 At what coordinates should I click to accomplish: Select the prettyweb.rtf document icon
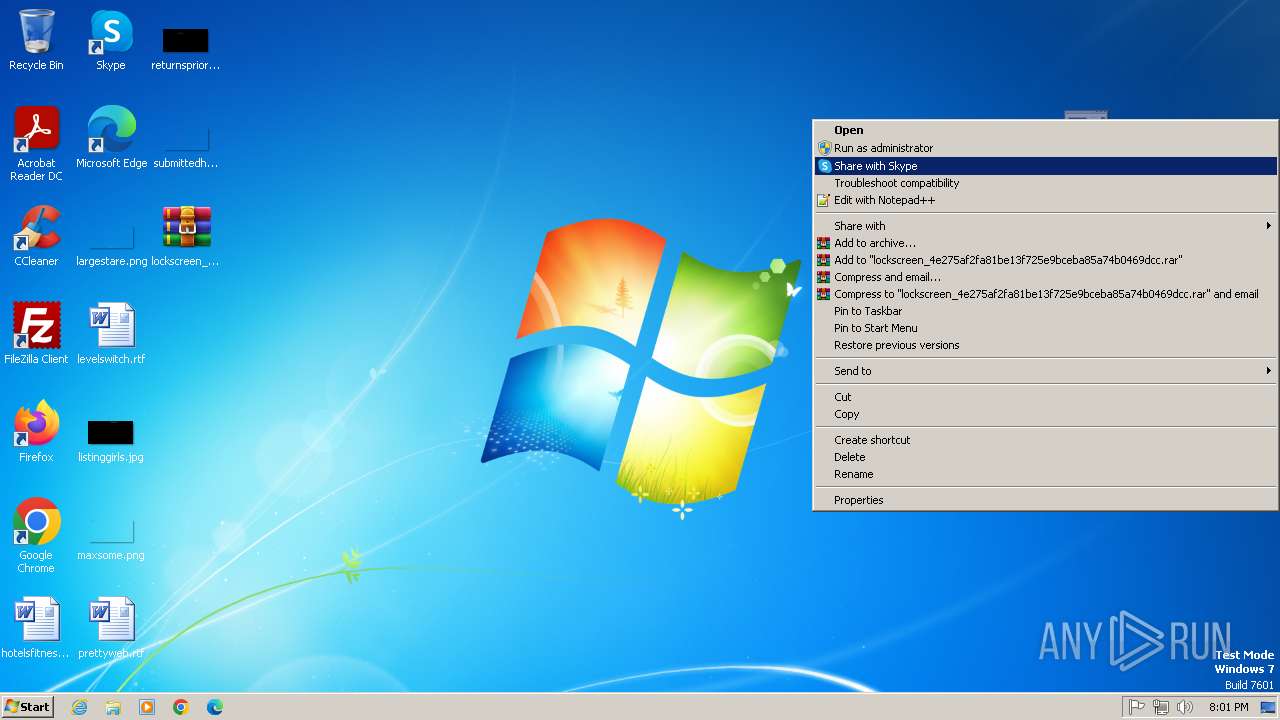click(x=111, y=628)
